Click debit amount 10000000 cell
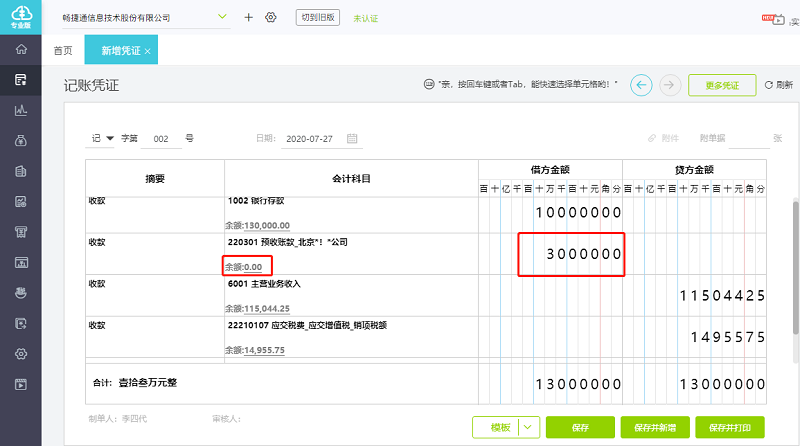800x446 pixels. click(x=551, y=213)
